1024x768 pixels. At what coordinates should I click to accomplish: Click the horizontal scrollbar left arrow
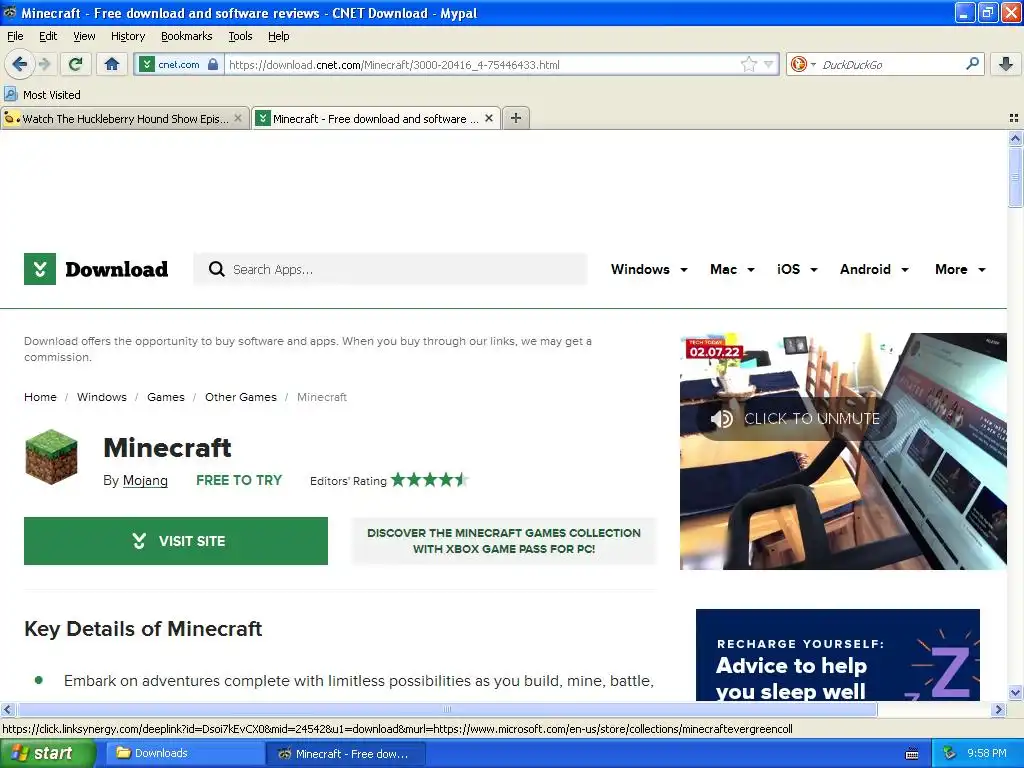coord(7,709)
